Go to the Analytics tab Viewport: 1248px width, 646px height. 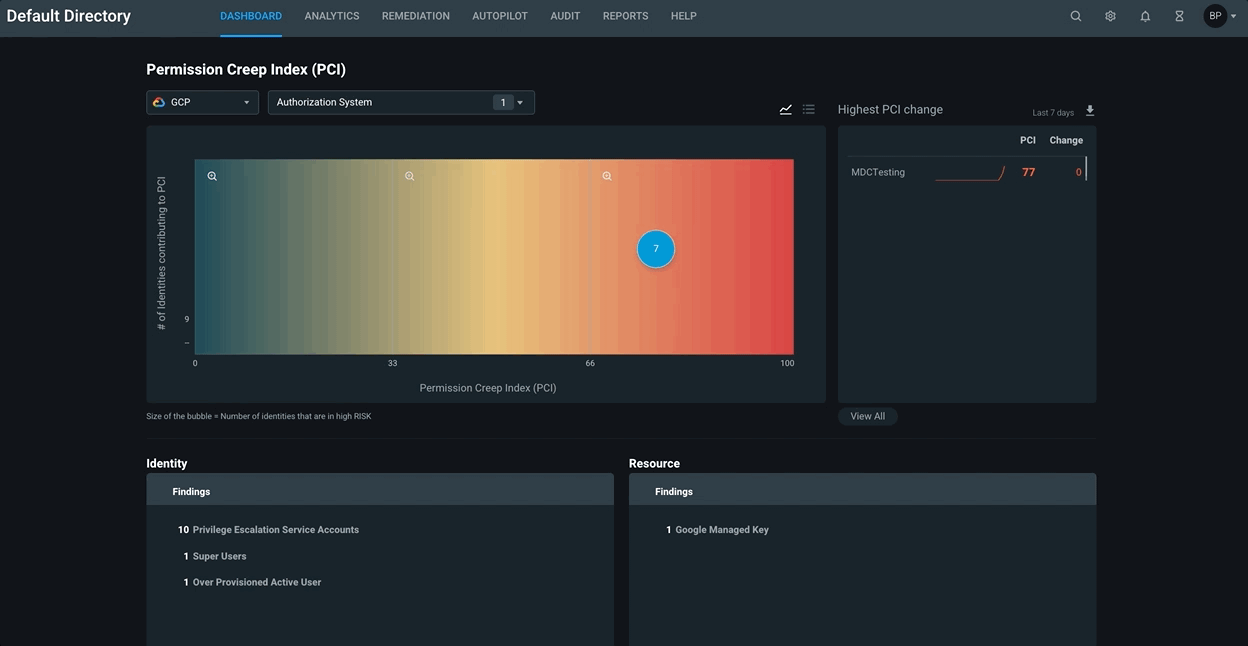click(332, 16)
